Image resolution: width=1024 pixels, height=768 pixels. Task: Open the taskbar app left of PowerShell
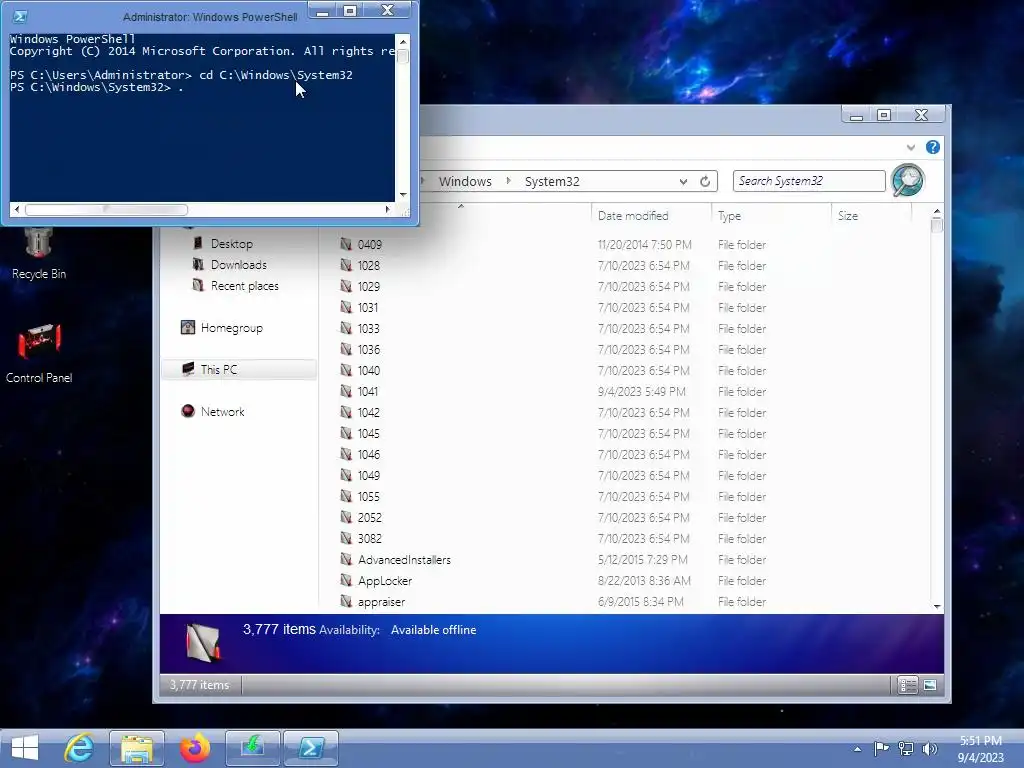[253, 748]
